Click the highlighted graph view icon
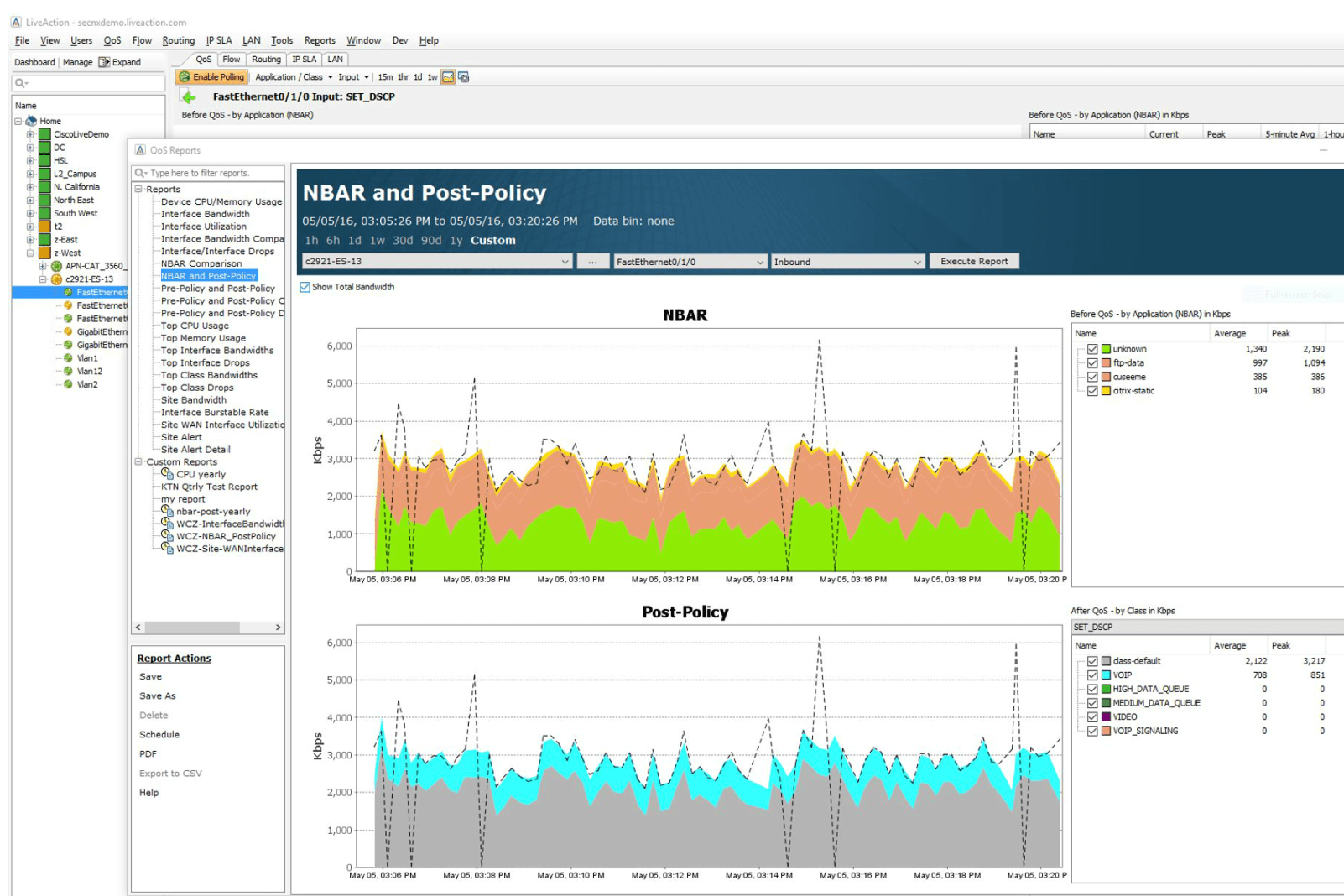Screen dimensions: 1344x896 pyautogui.click(x=448, y=77)
